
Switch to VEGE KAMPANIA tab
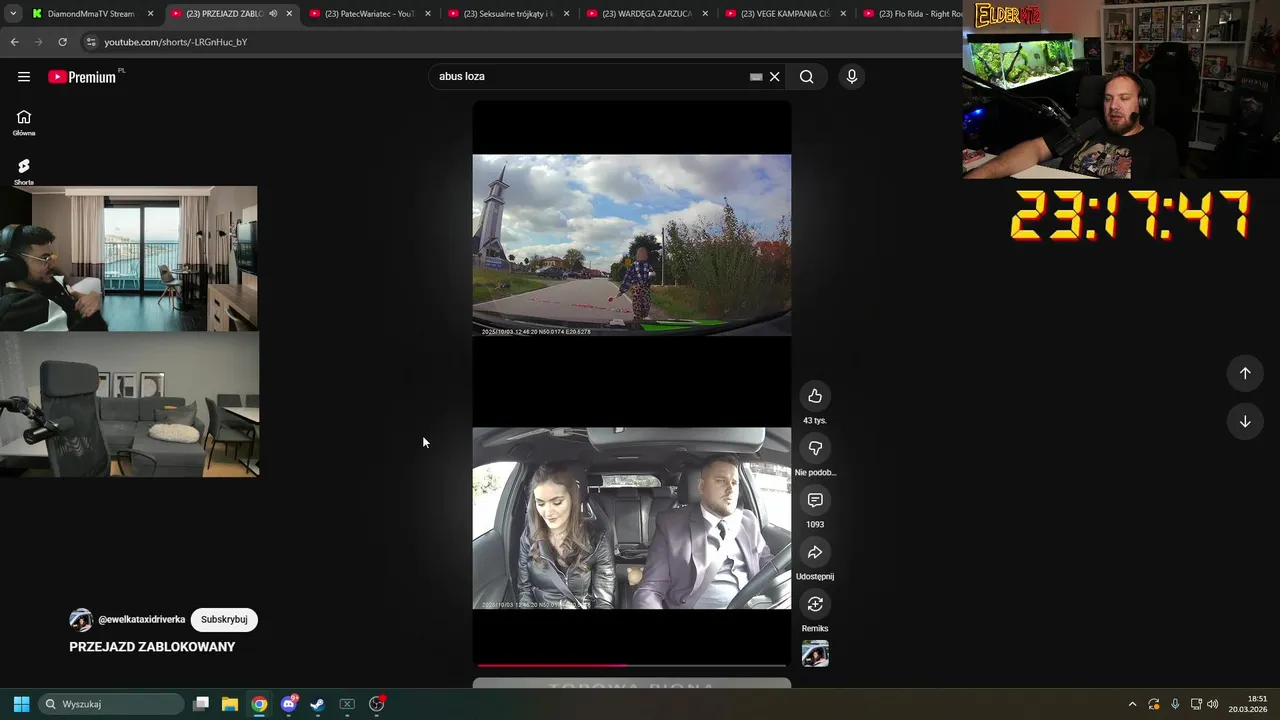(x=785, y=14)
